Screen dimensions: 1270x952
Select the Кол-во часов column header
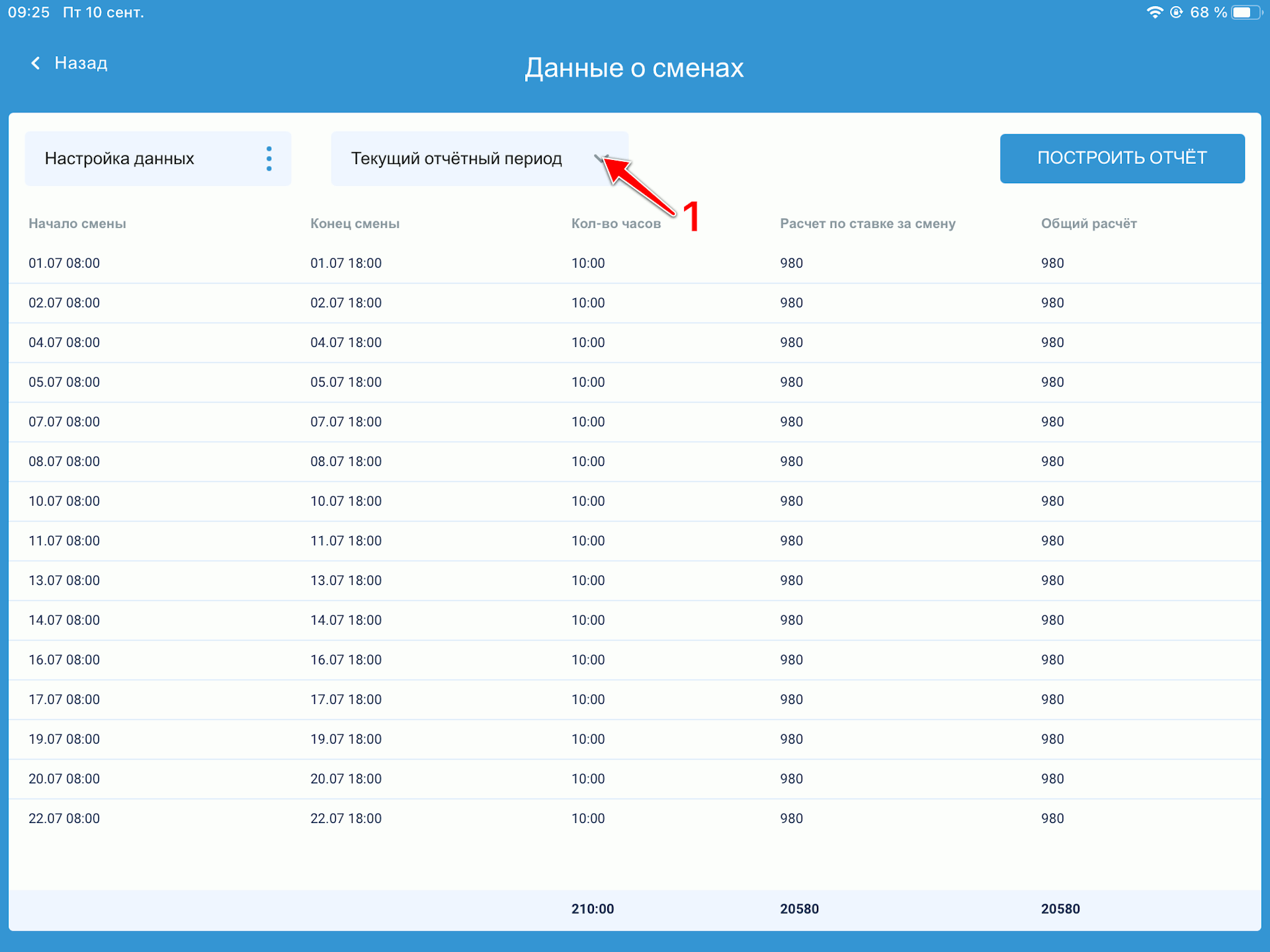(616, 223)
